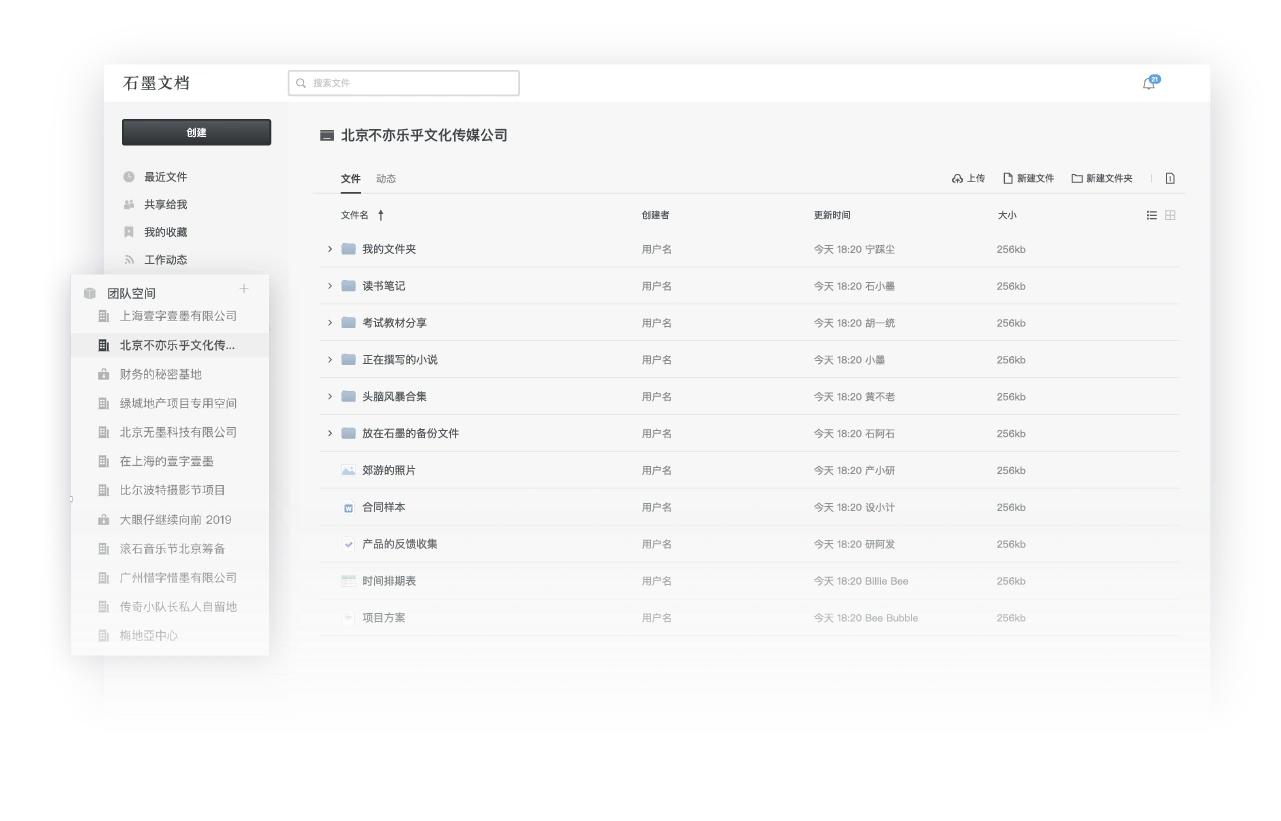
Task: Expand the 头脑风暴合集 folder
Action: 330,397
